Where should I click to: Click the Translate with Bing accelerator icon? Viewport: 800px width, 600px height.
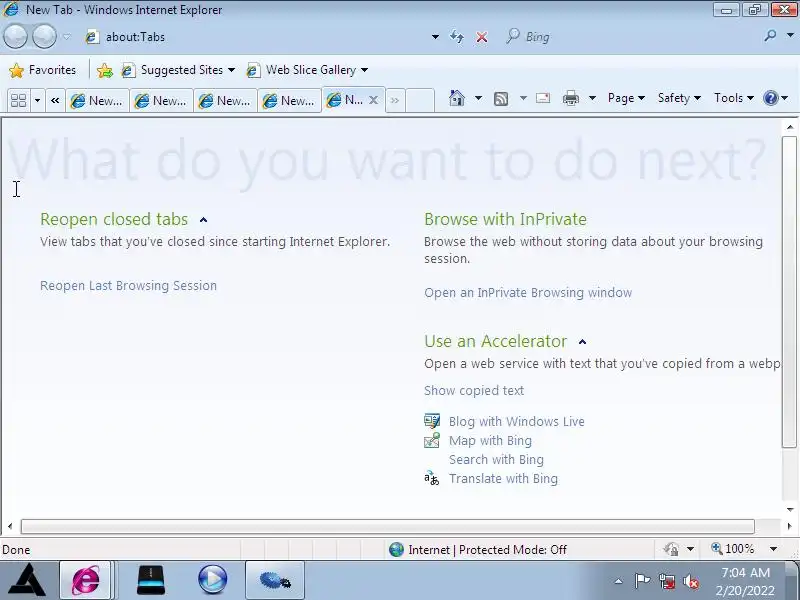(432, 478)
